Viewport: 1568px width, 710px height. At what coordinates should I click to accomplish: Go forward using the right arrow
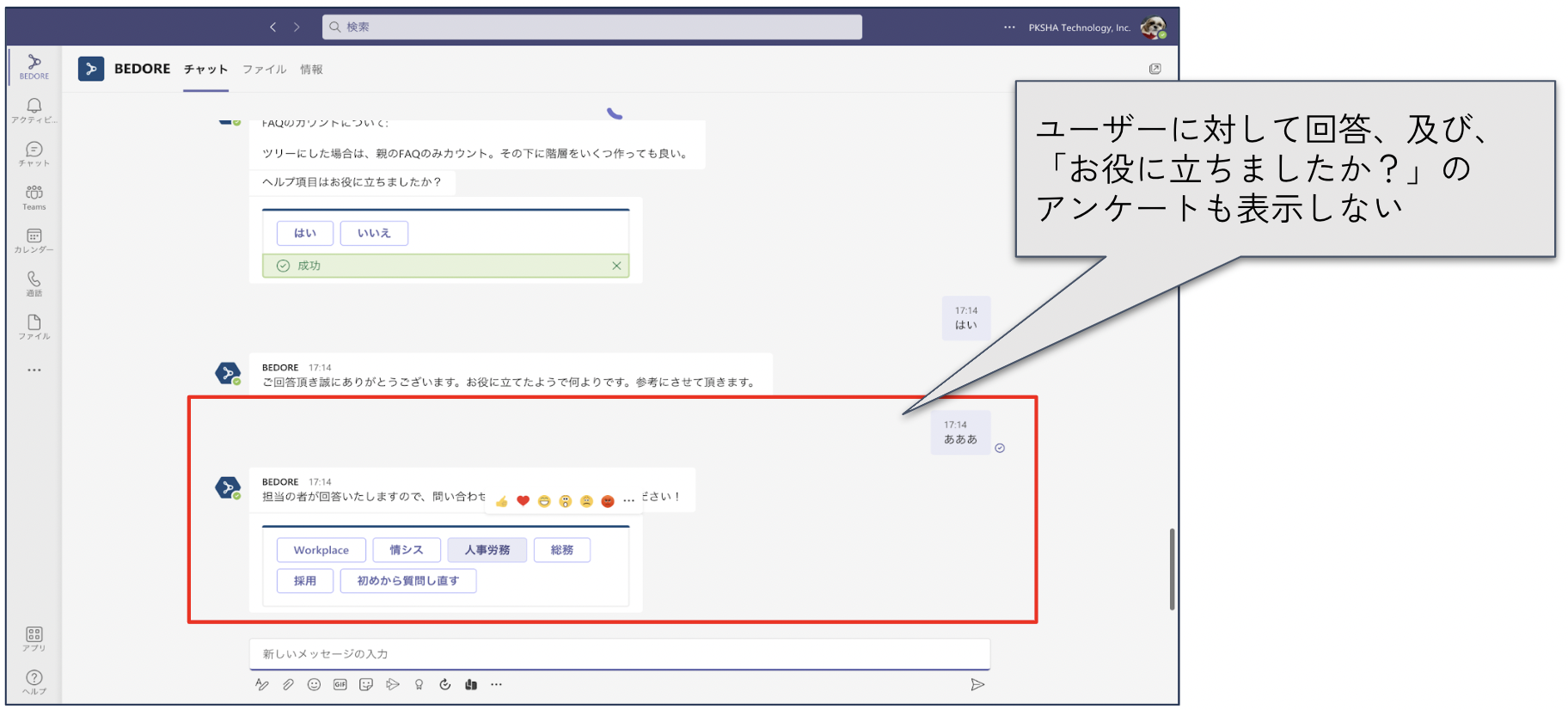click(x=297, y=28)
